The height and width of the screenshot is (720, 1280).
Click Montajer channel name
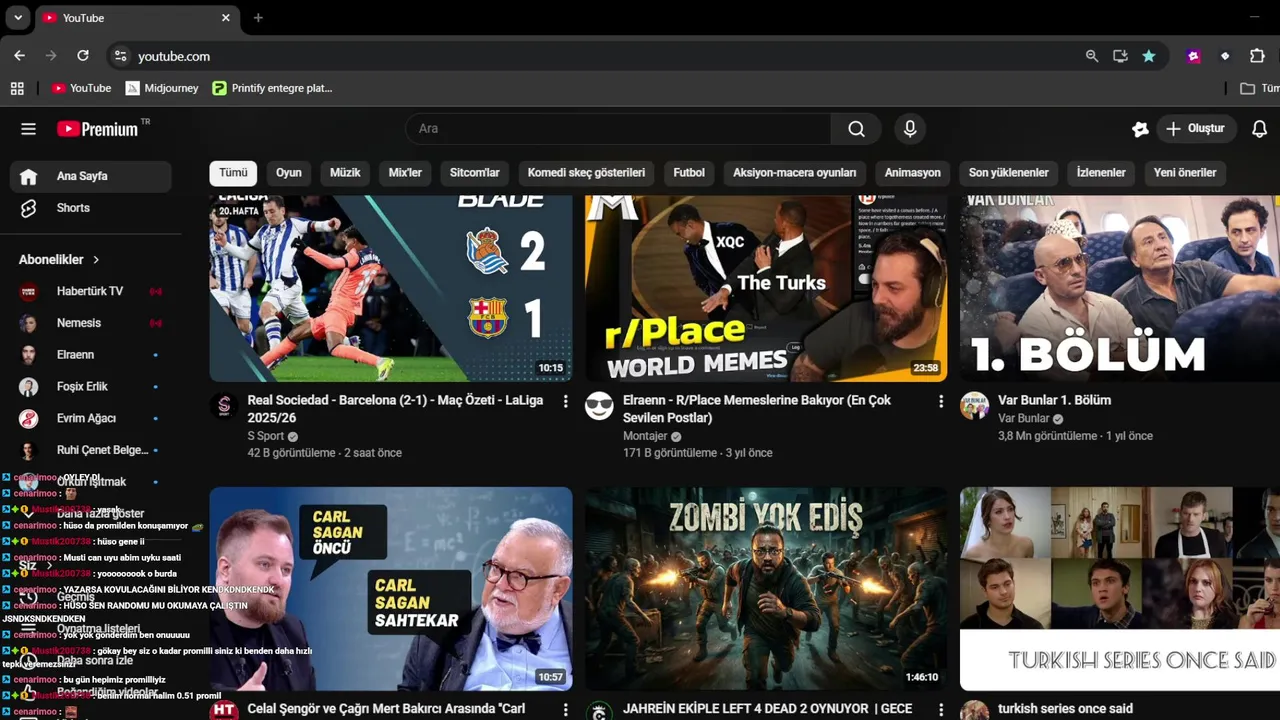coord(645,436)
